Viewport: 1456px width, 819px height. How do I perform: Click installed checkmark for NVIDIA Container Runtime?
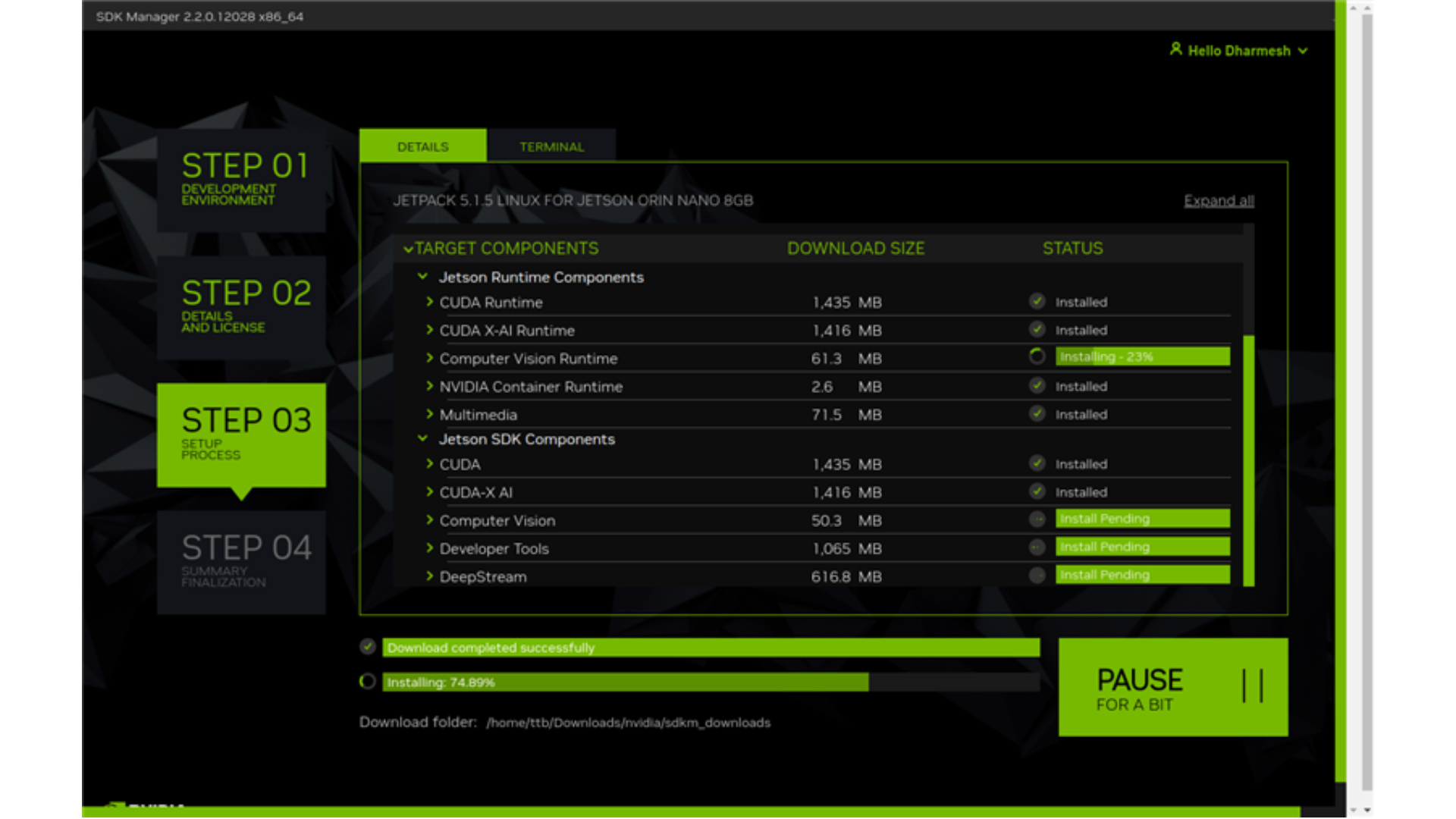1037,386
